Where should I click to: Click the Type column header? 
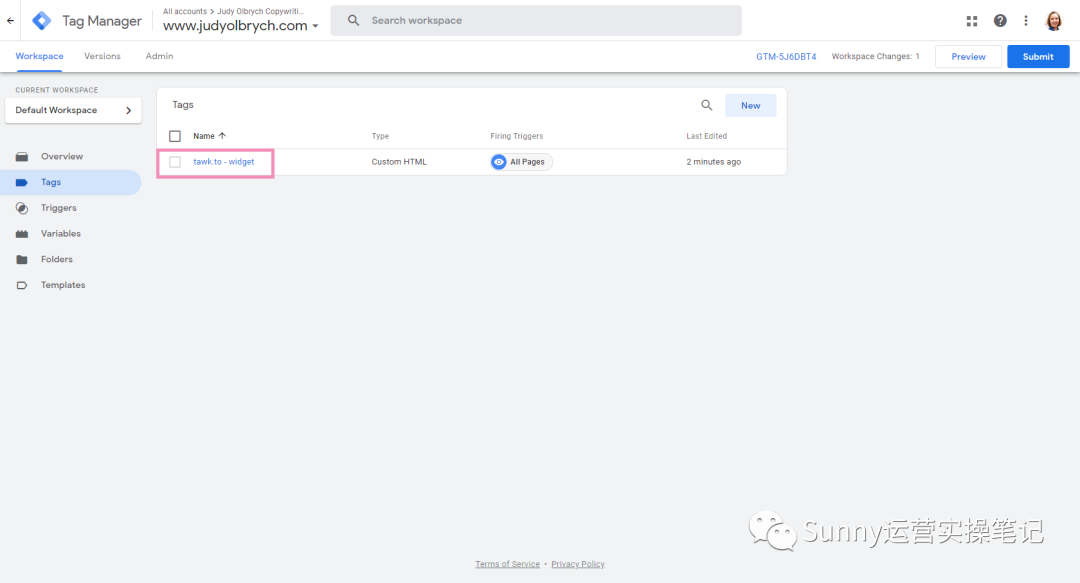(380, 136)
